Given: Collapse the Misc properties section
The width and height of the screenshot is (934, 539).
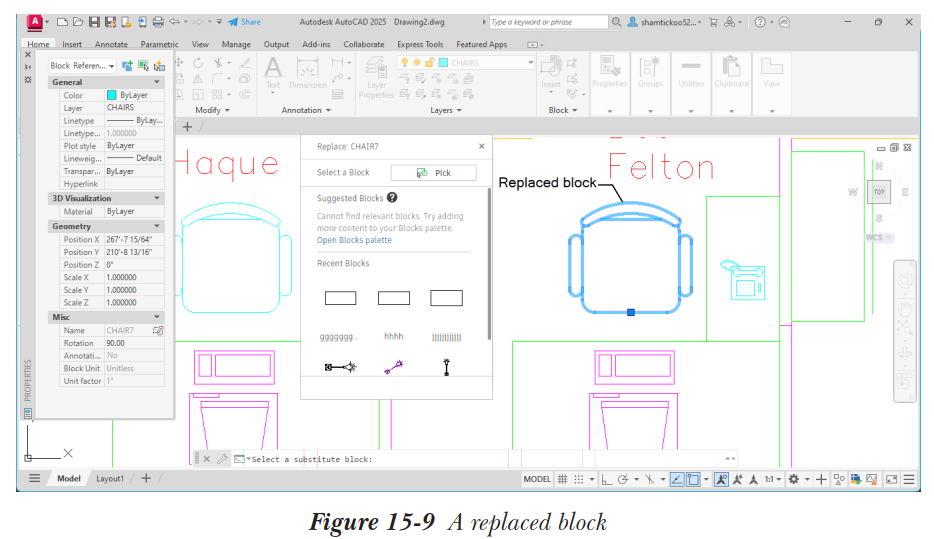Looking at the screenshot, I should coord(157,317).
